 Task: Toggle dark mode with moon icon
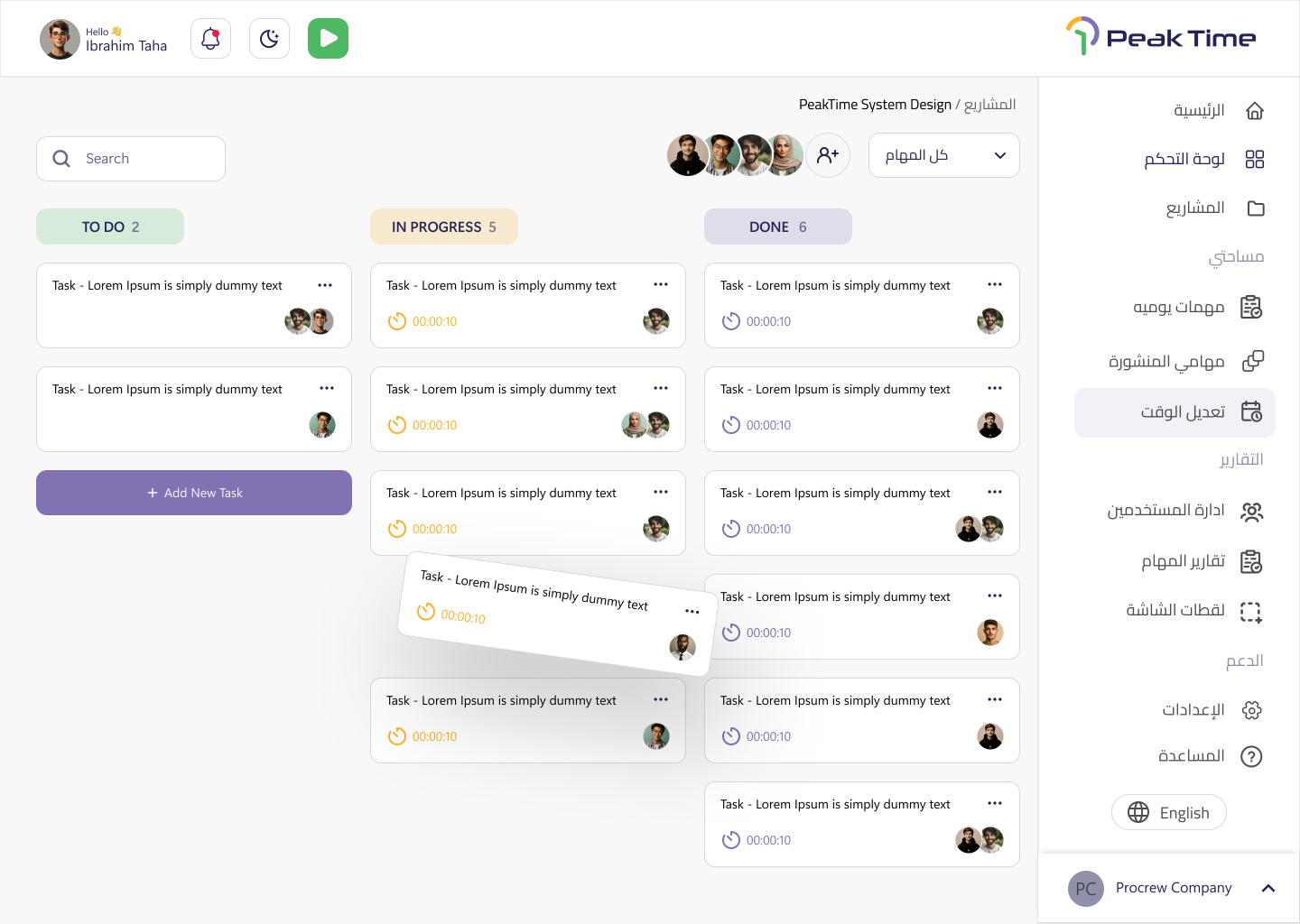(x=269, y=39)
